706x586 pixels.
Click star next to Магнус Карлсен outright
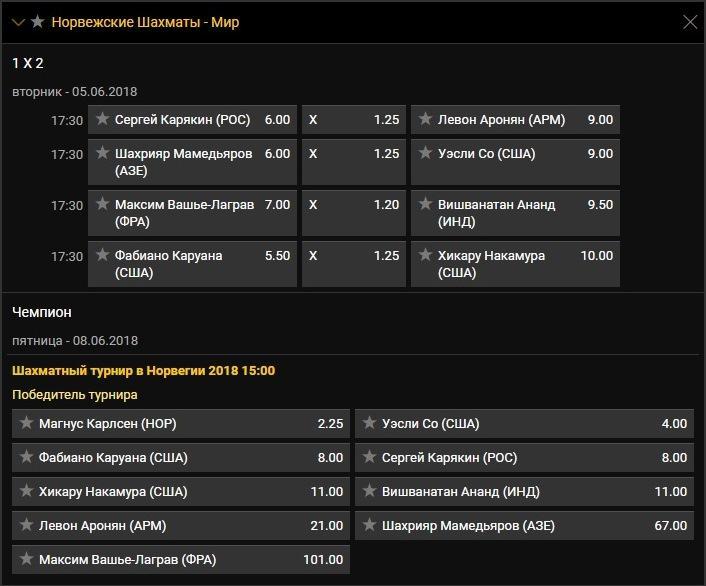[x=26, y=424]
